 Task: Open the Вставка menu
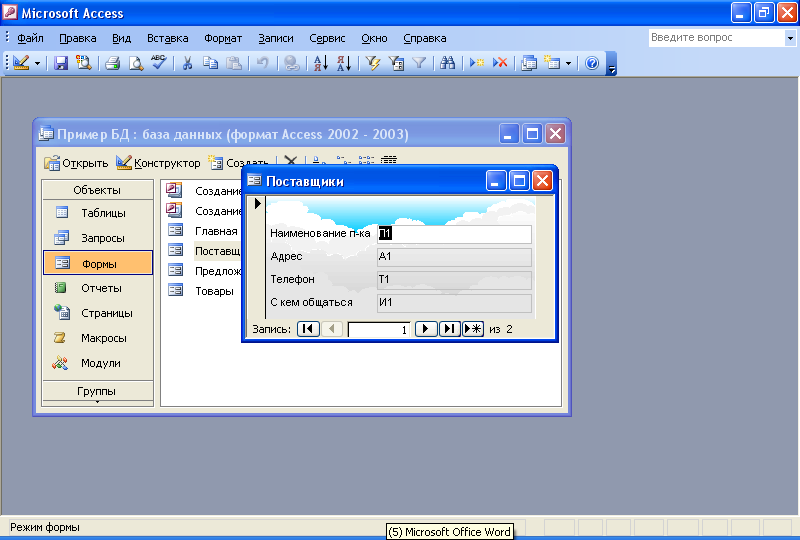pos(167,38)
